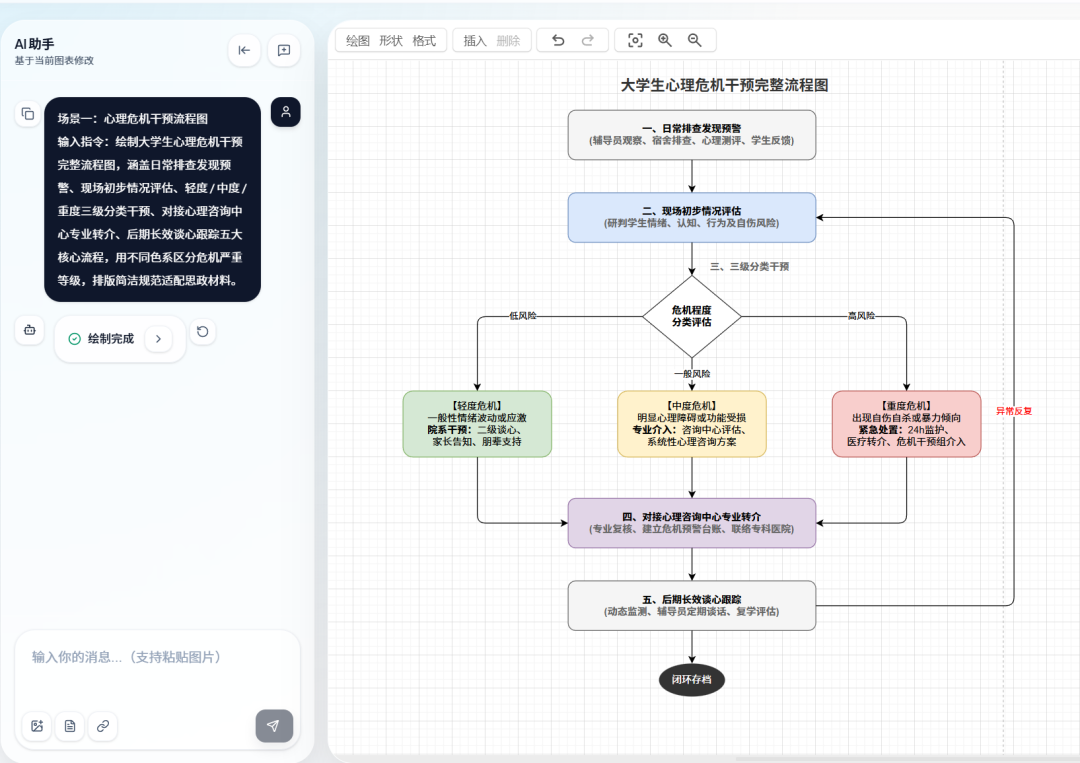Click the robot assistant icon

(30, 330)
